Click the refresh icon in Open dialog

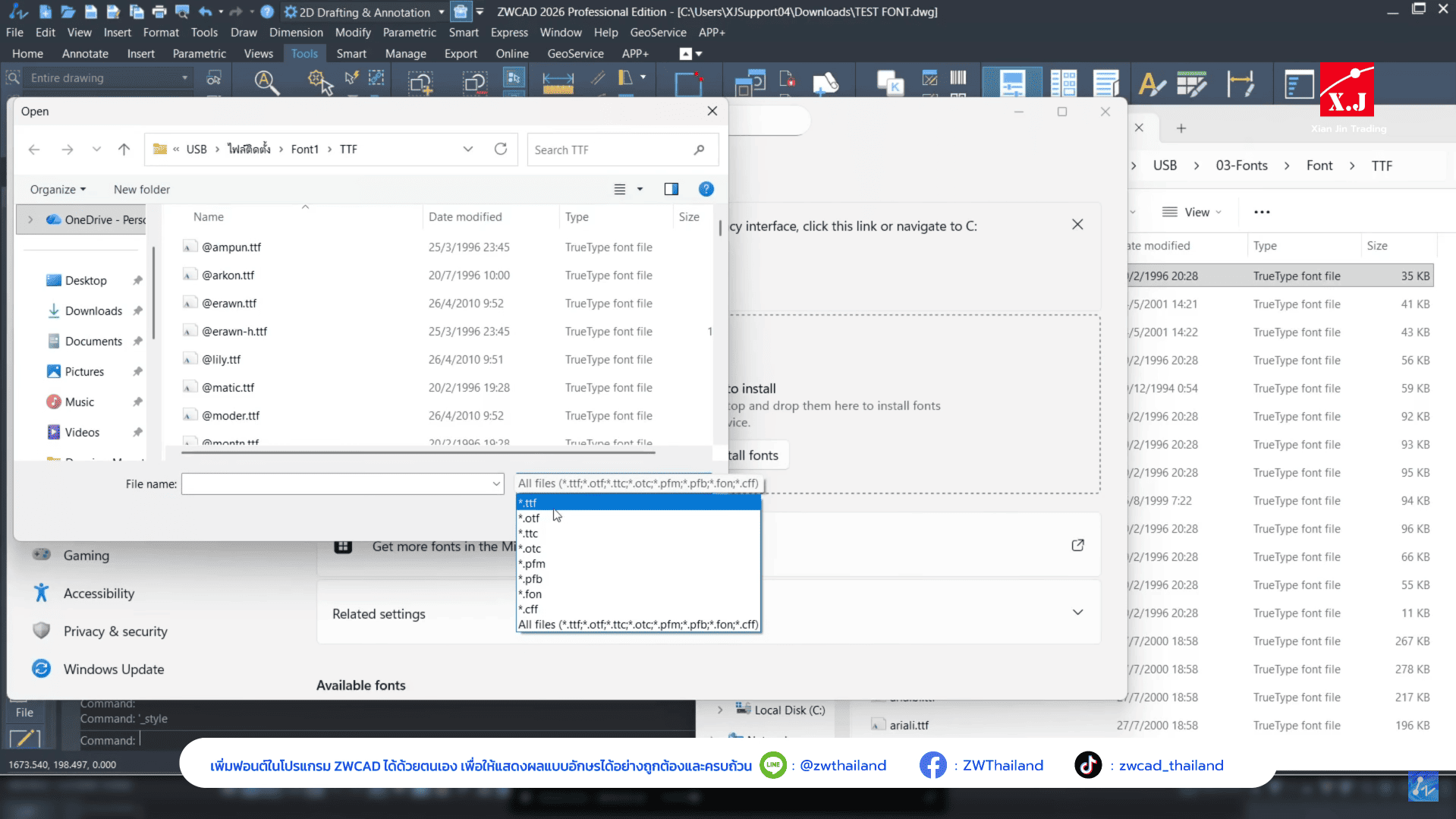pos(501,150)
